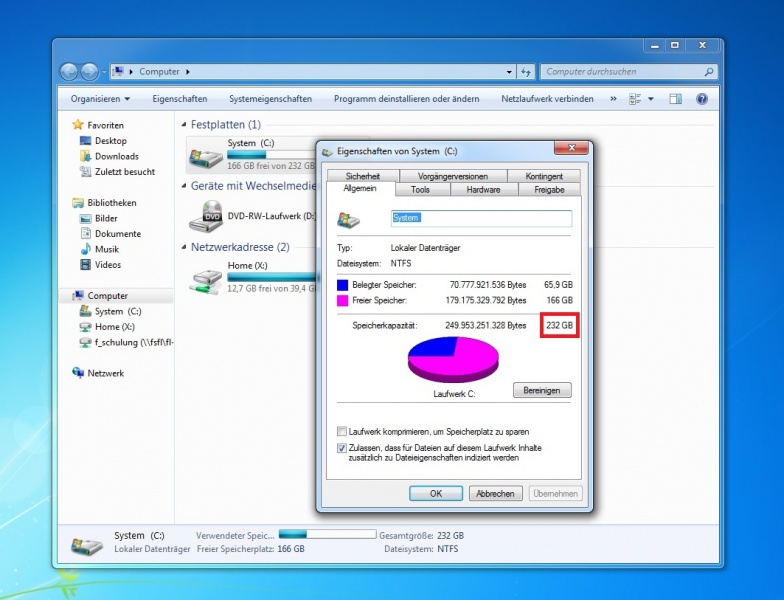
Task: Select System (C:) in navigation tree
Action: 118,311
